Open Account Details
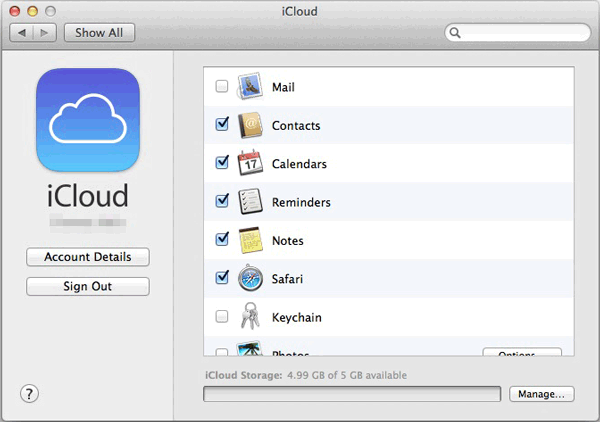 (88, 257)
